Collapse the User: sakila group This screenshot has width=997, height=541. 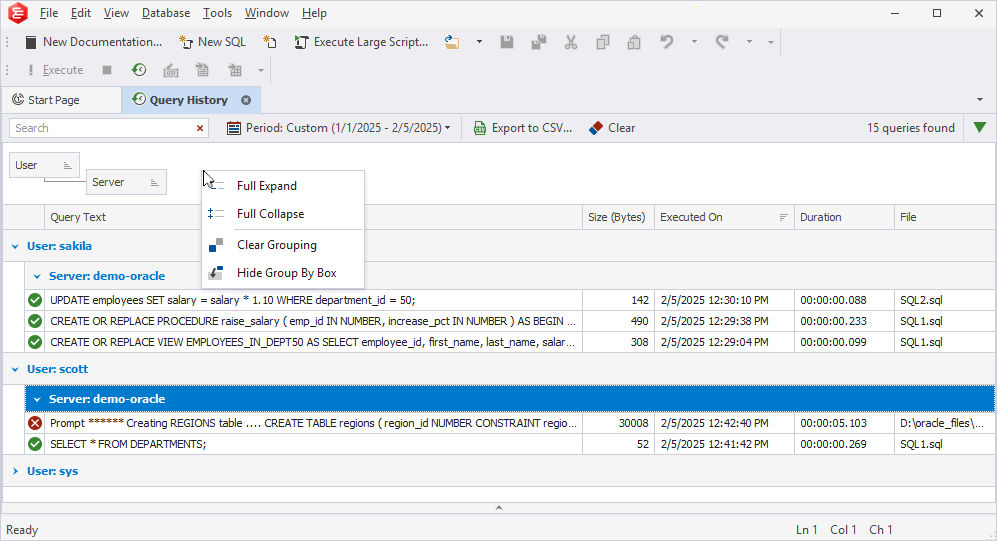(x=15, y=246)
